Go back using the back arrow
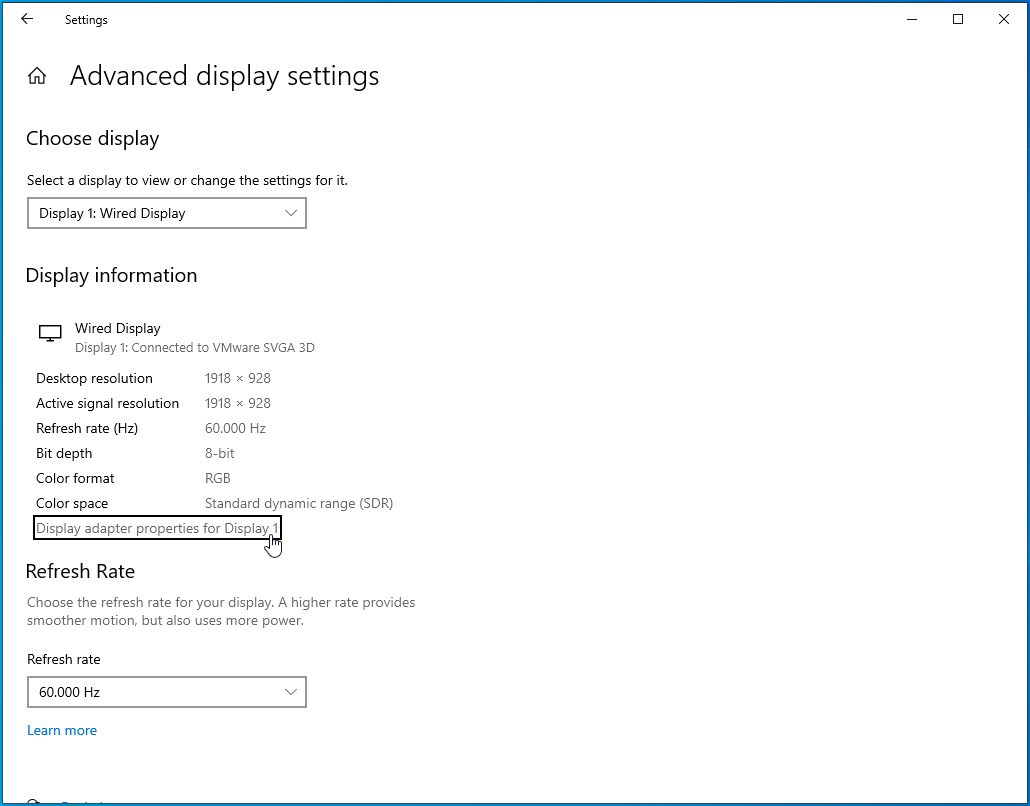 [27, 19]
